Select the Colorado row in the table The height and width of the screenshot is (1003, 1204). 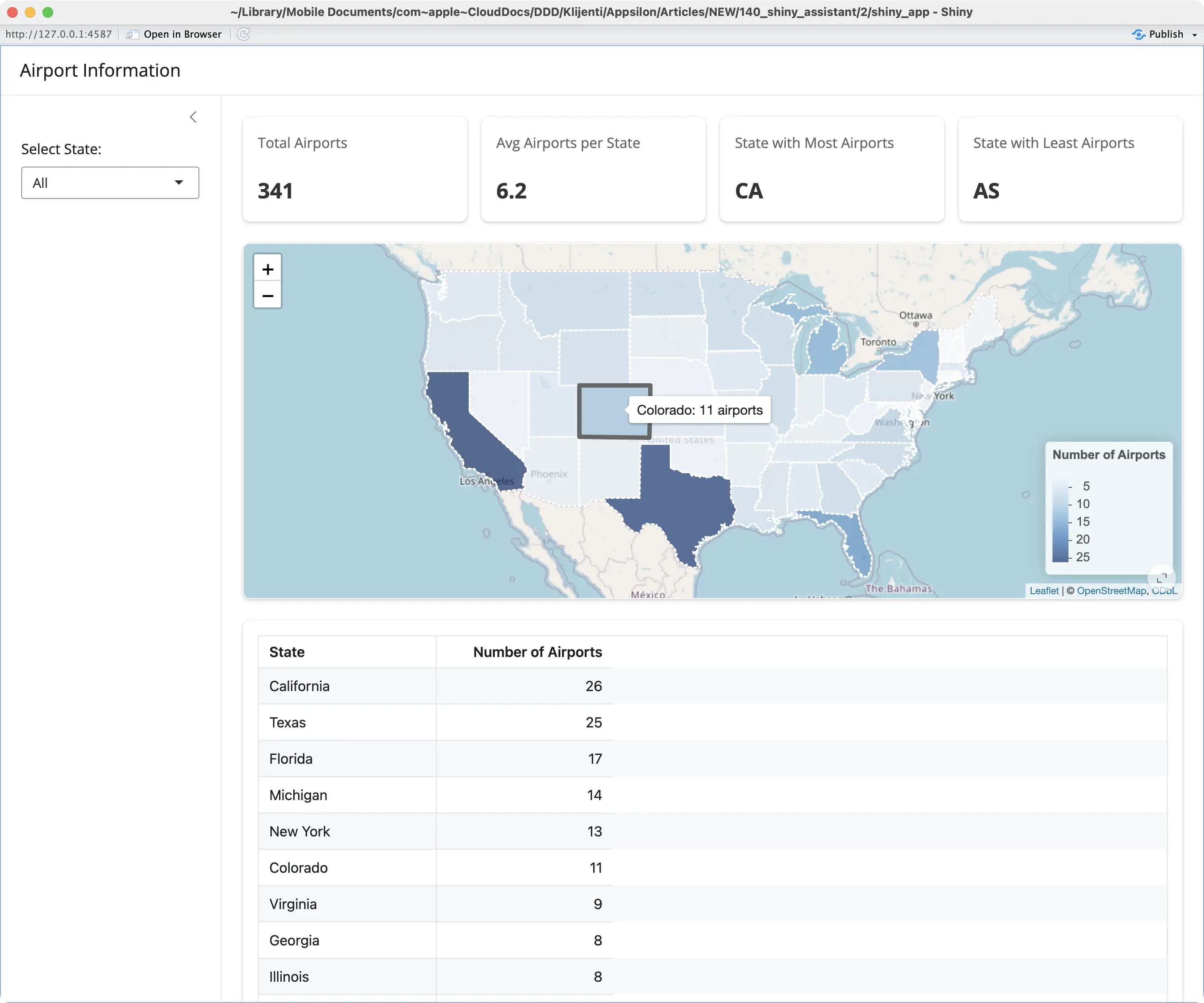tap(713, 868)
